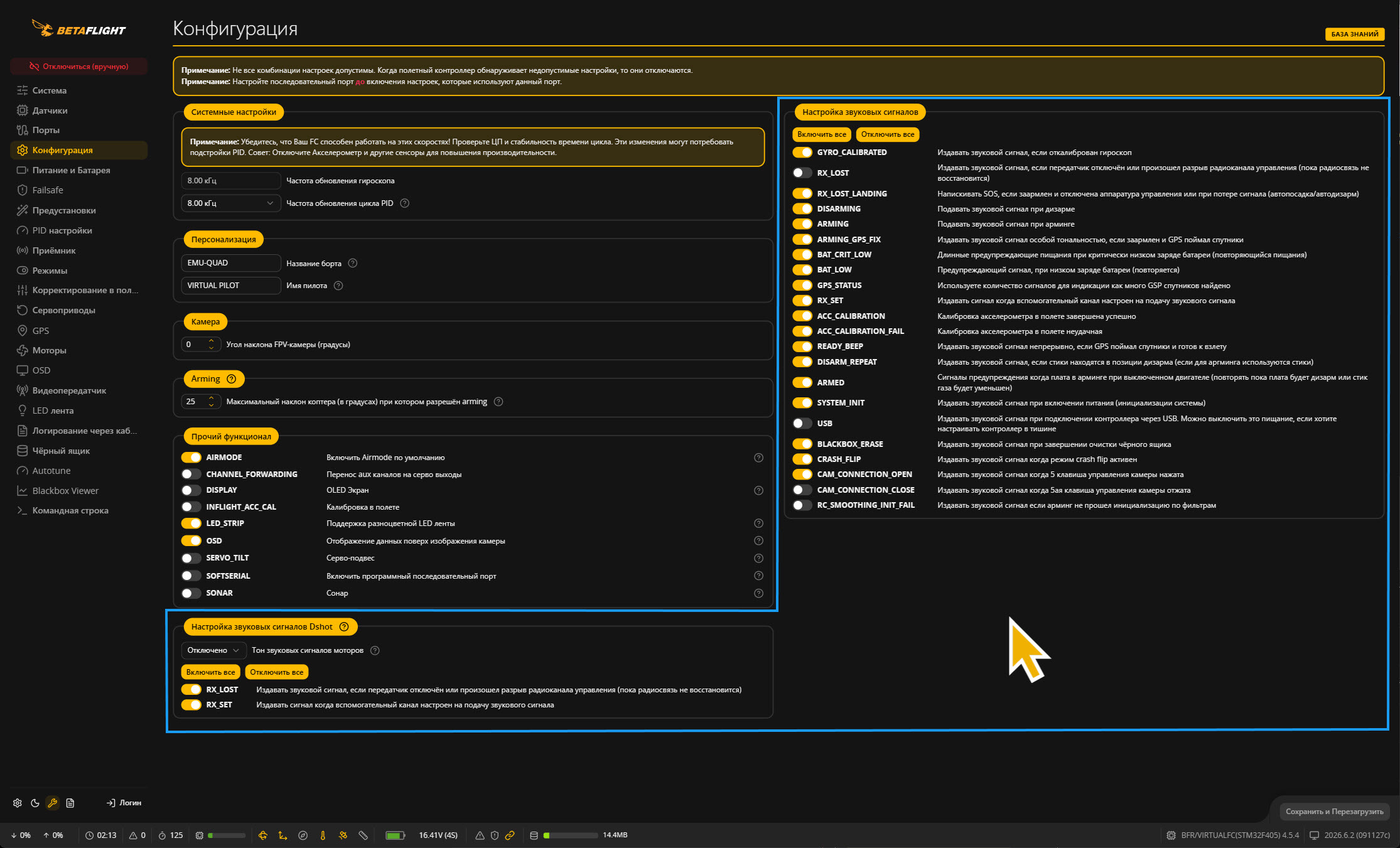Screen dimensions: 1400x848
Task: Toggle dark mode moon icon
Action: click(35, 803)
